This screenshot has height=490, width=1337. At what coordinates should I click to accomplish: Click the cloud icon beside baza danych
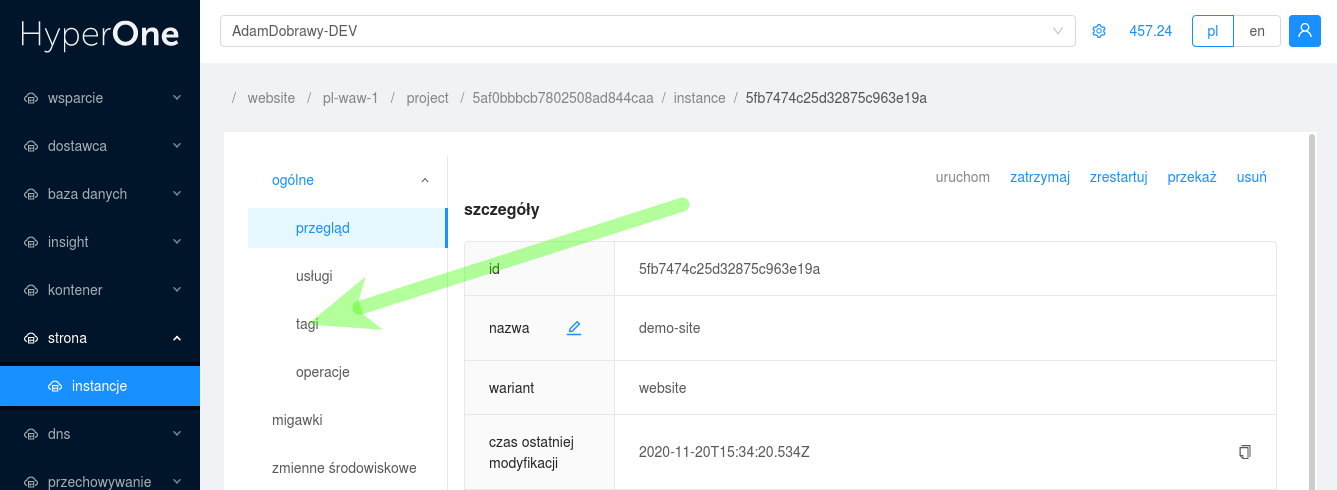tap(30, 194)
